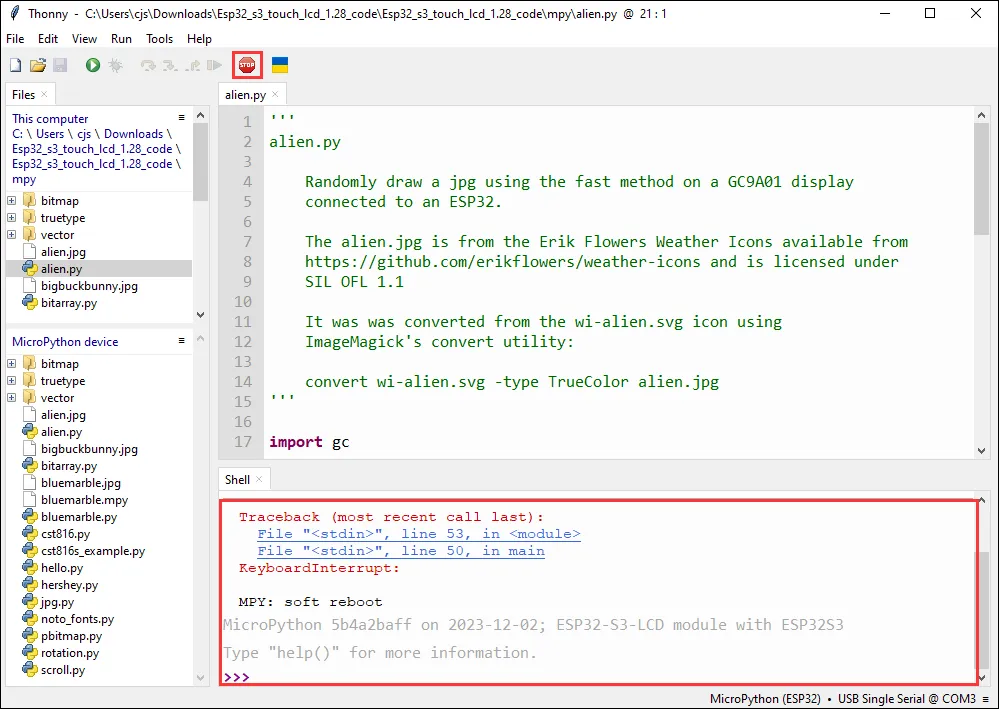Click the Save floppy disk icon

click(60, 65)
